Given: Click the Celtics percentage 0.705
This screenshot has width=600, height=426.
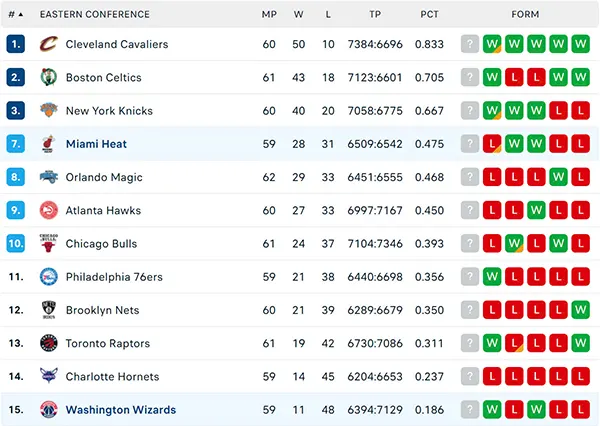Looking at the screenshot, I should [429, 77].
